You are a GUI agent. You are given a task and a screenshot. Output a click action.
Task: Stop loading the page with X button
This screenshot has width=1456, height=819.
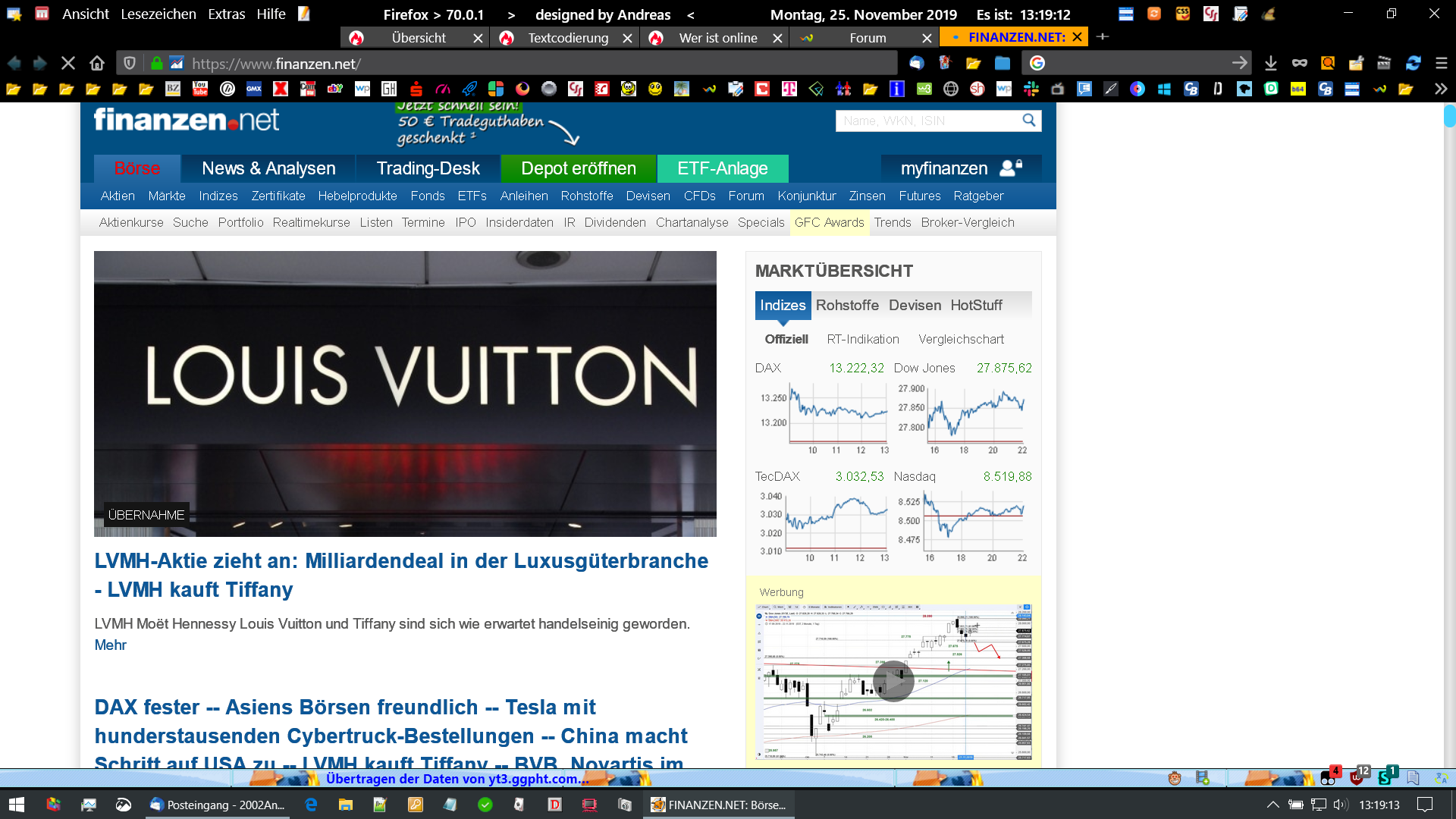click(67, 64)
